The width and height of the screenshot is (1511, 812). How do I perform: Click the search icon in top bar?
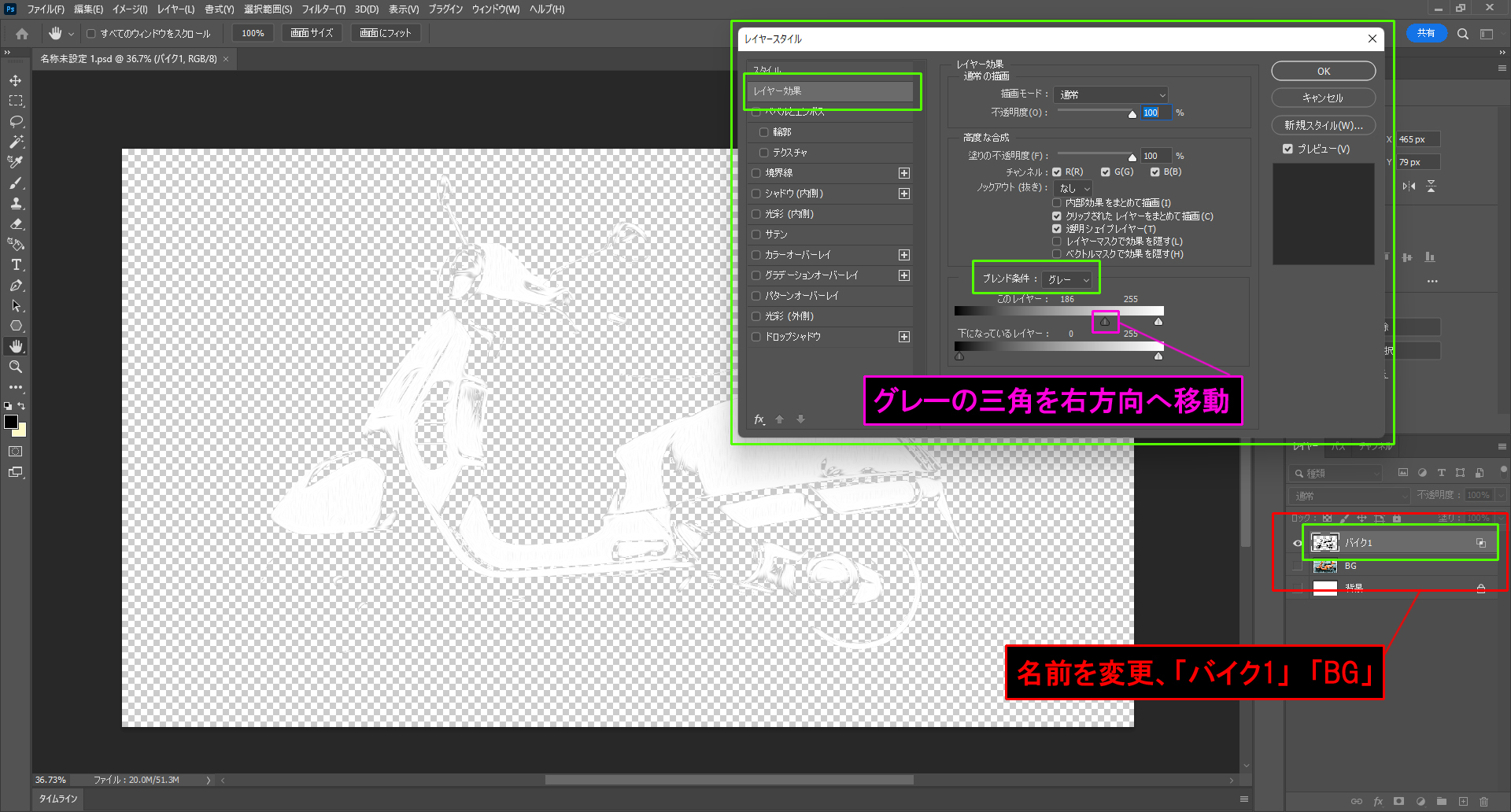tap(1462, 34)
